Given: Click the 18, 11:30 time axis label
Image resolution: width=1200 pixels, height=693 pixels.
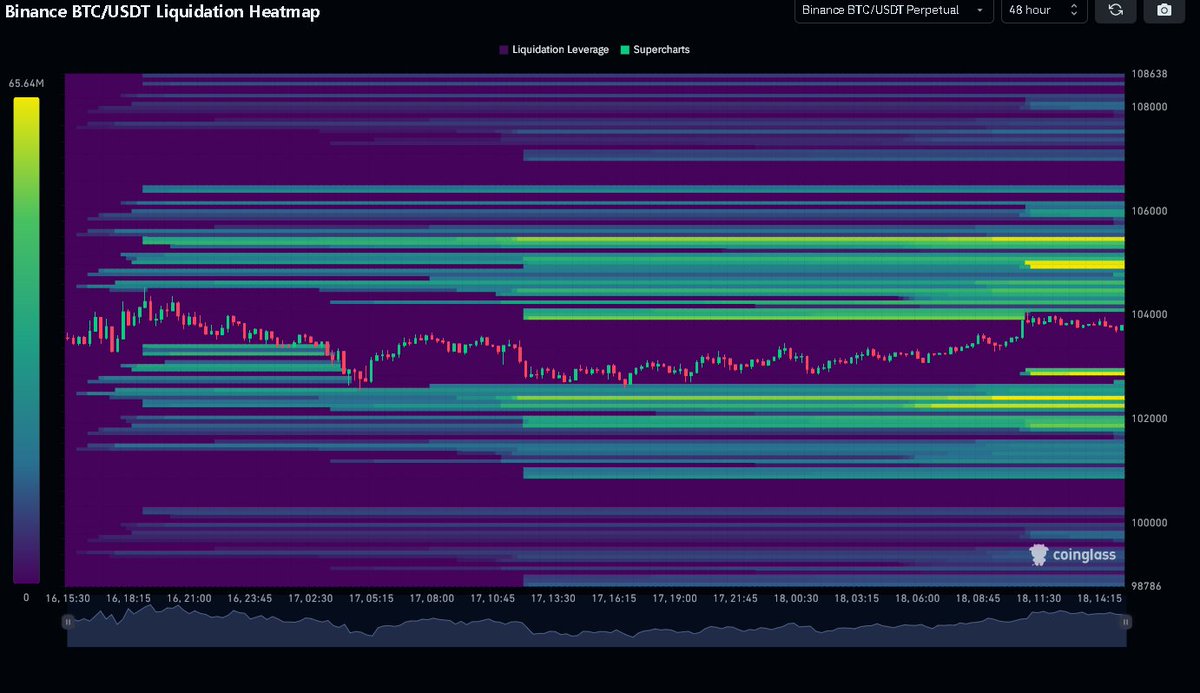Looking at the screenshot, I should point(1039,598).
